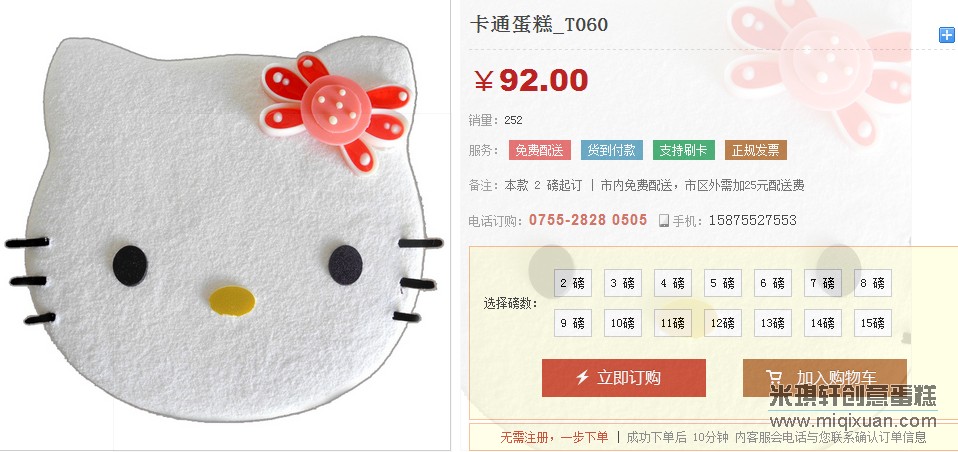
Task: Click the 加入购物车 add to cart button
Action: [824, 377]
